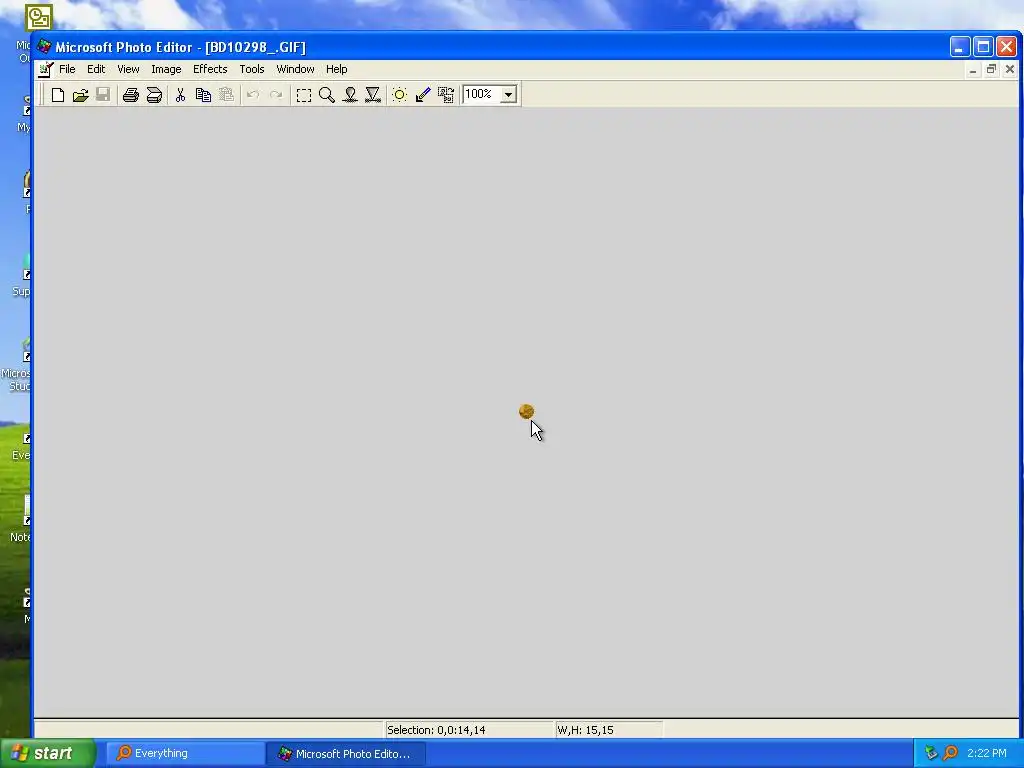This screenshot has height=768, width=1024.
Task: Select the Smudge tool icon
Action: (x=350, y=95)
